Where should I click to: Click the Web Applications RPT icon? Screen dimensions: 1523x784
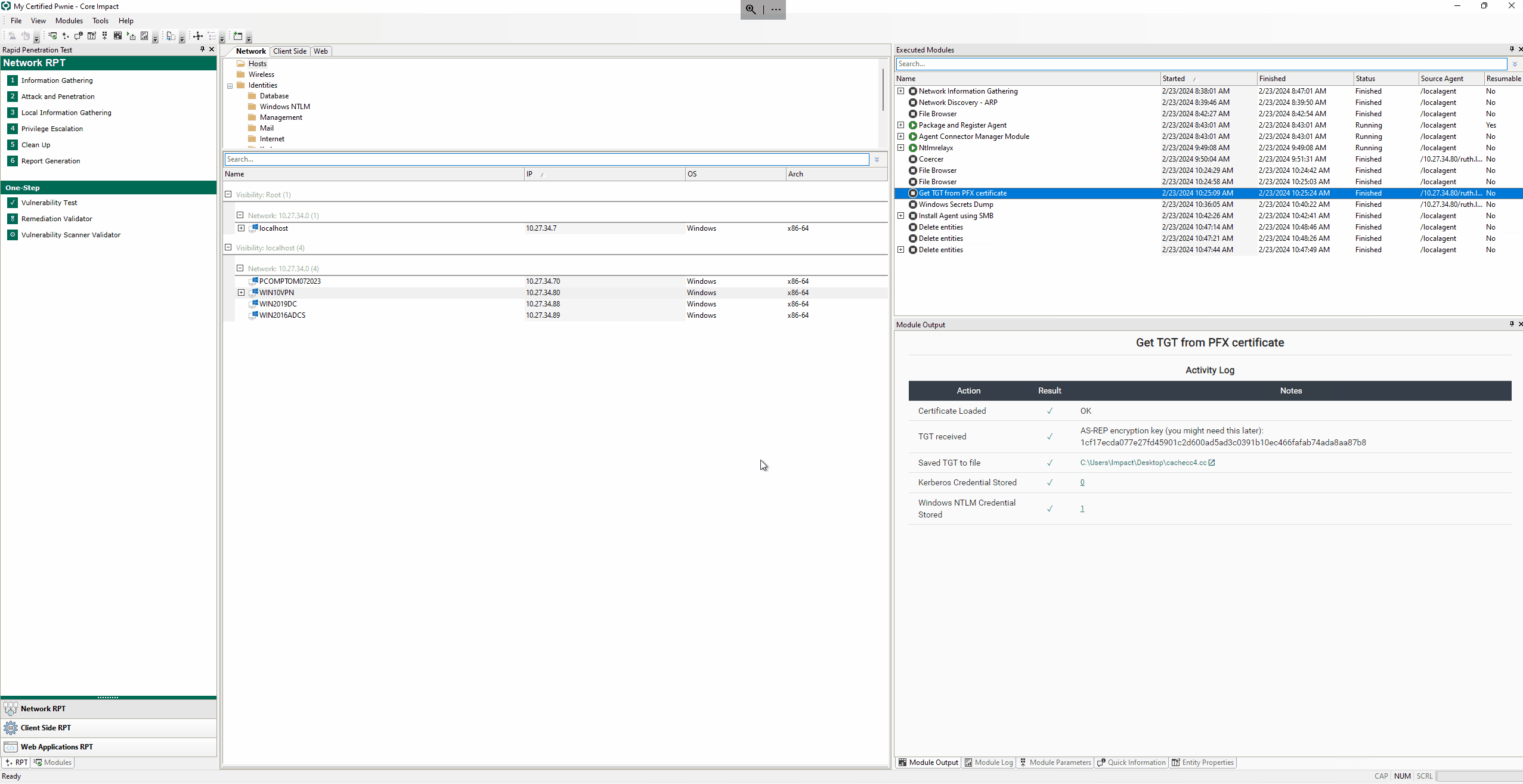[11, 747]
